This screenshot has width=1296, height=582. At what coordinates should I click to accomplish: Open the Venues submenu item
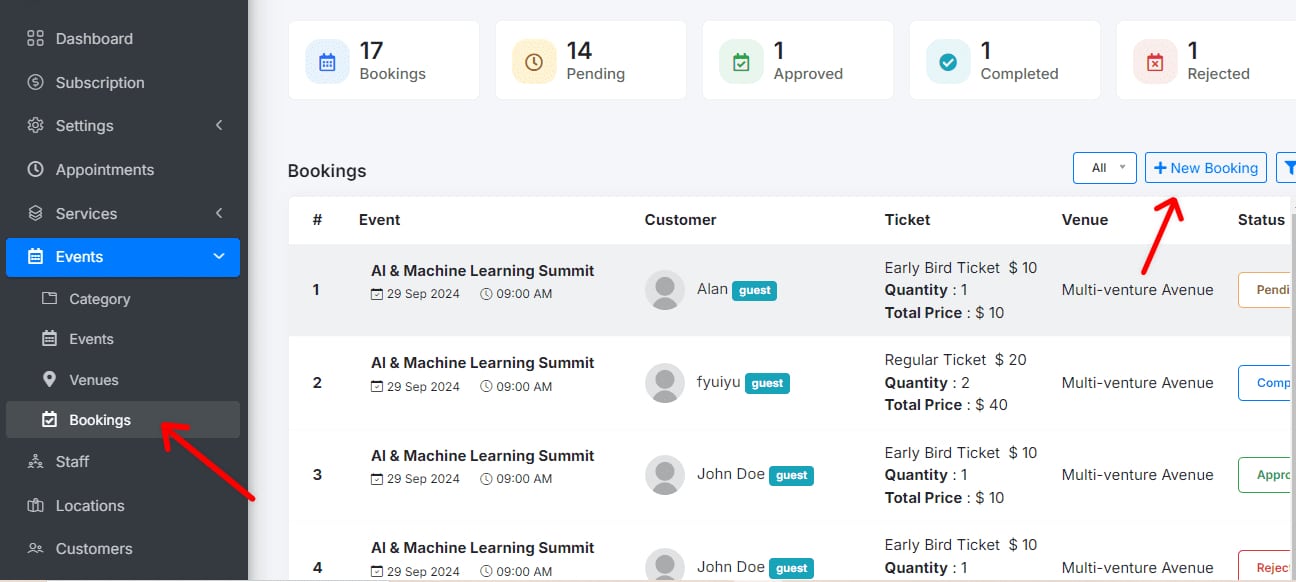click(93, 380)
